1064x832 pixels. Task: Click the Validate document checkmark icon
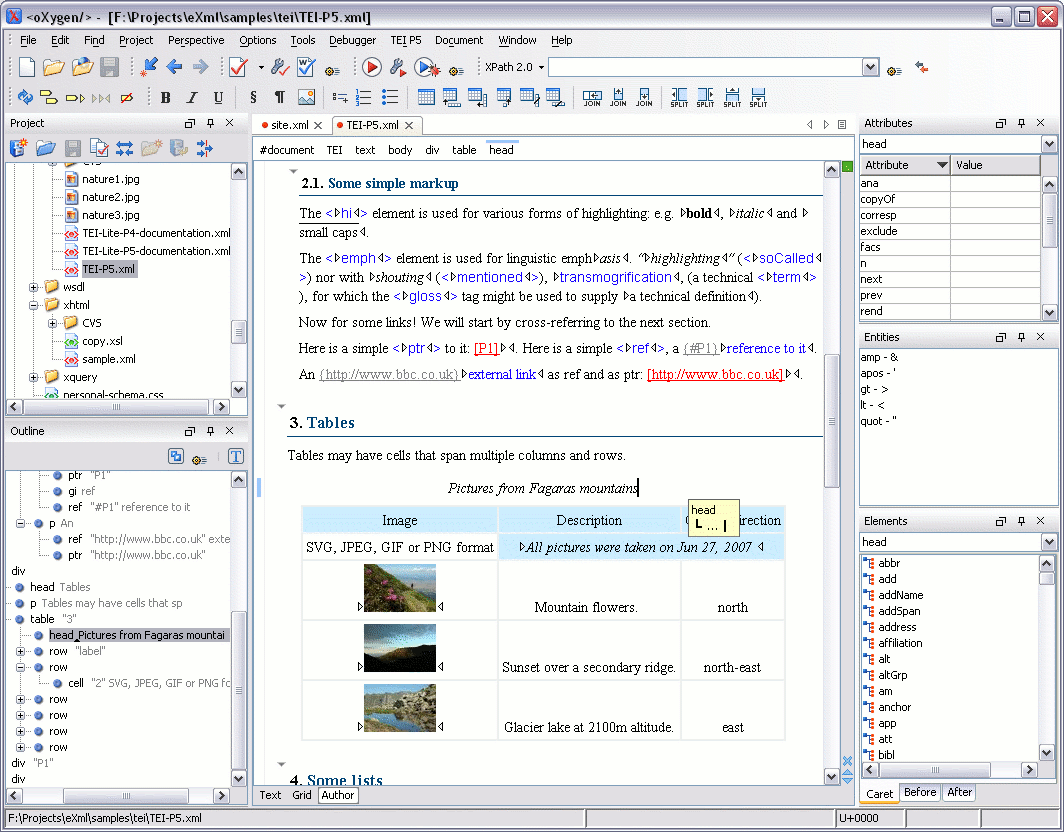[237, 67]
